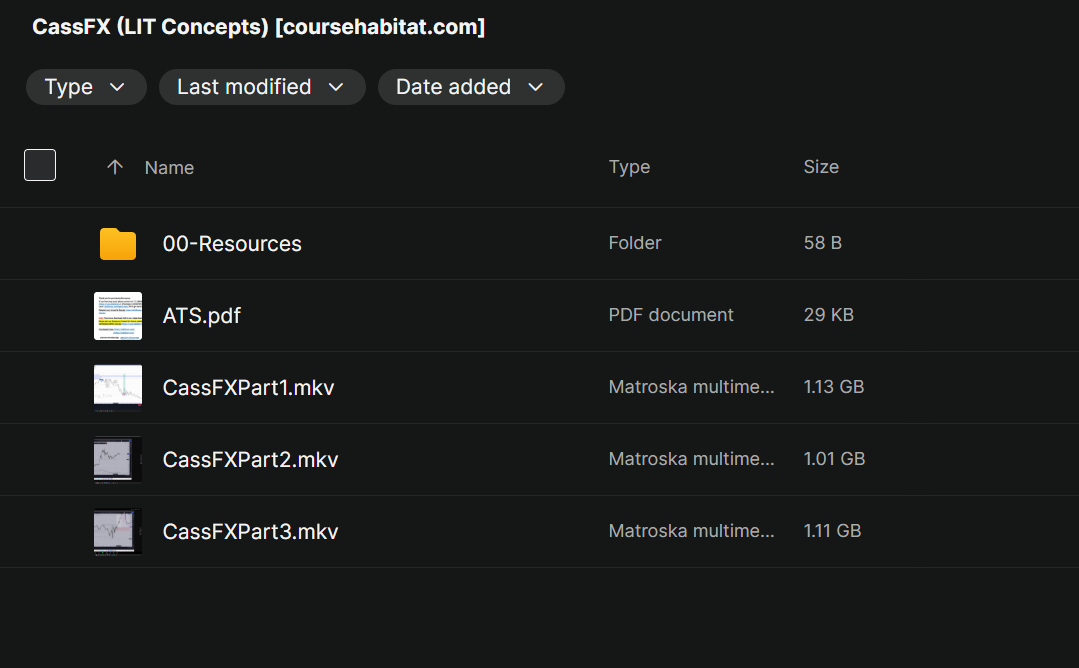Viewport: 1079px width, 668px height.
Task: Click the CassFXPart3.mkv video thumbnail
Action: pyautogui.click(x=118, y=532)
